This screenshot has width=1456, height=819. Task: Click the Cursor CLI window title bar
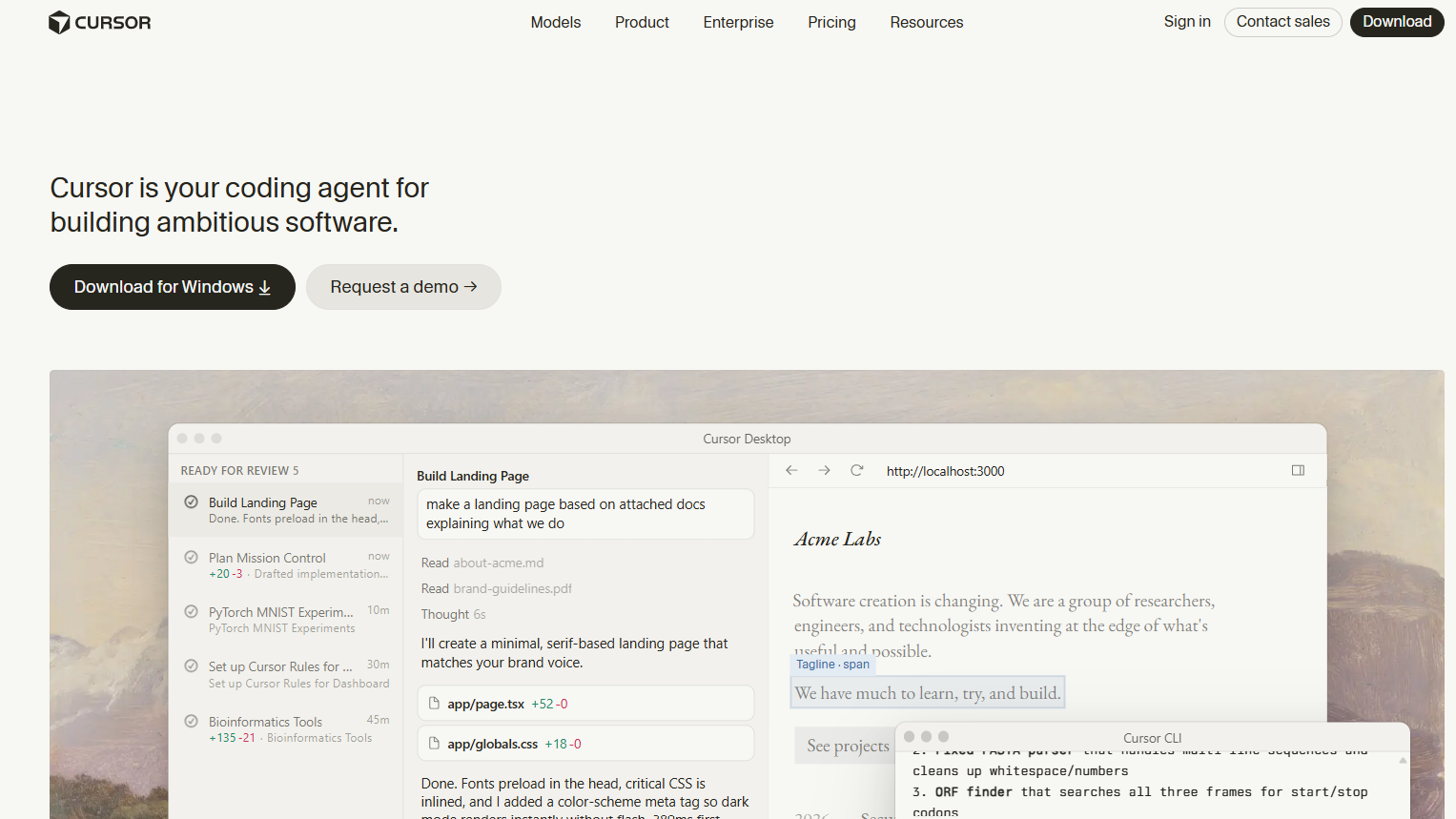click(1153, 737)
